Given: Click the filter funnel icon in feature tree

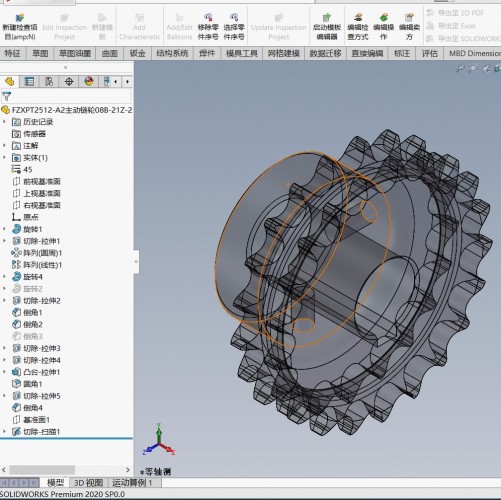Looking at the screenshot, I should pos(6,97).
